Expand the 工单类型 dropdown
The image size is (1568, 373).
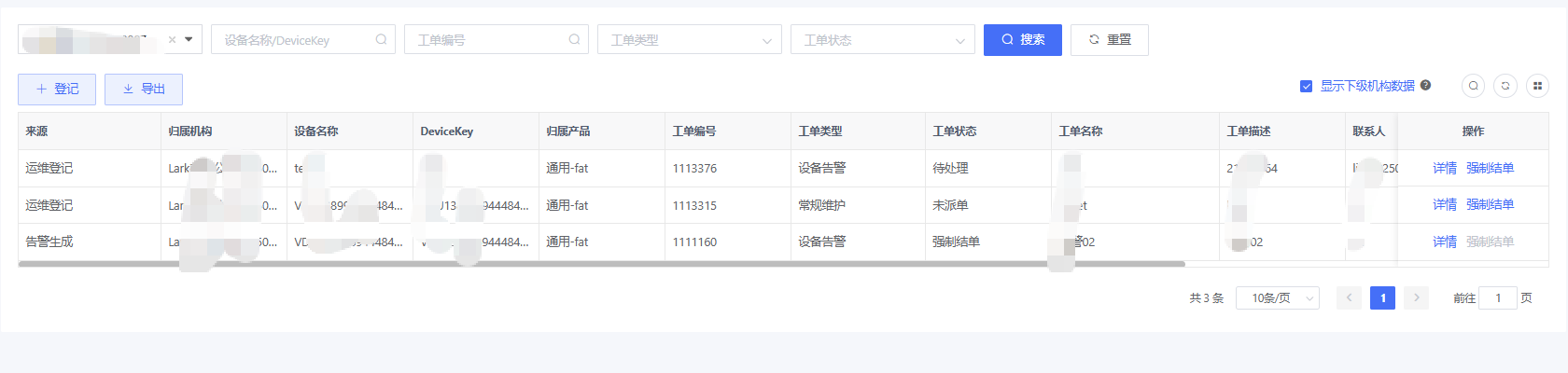[690, 40]
